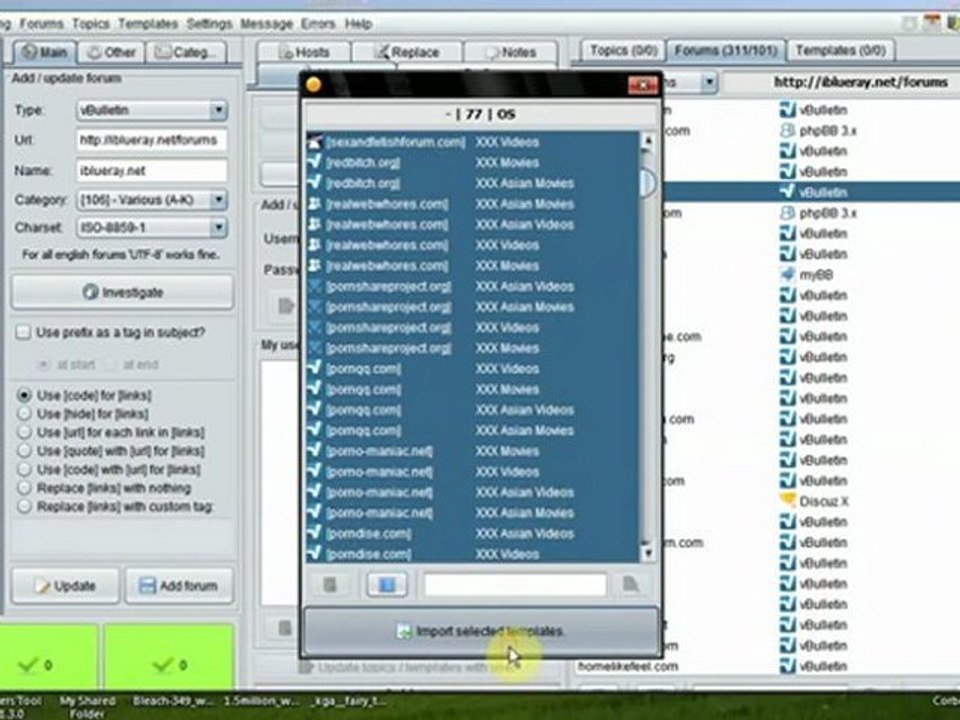Viewport: 960px width, 720px height.
Task: Select the [porndise.com] XXX Videos row
Action: coord(472,554)
